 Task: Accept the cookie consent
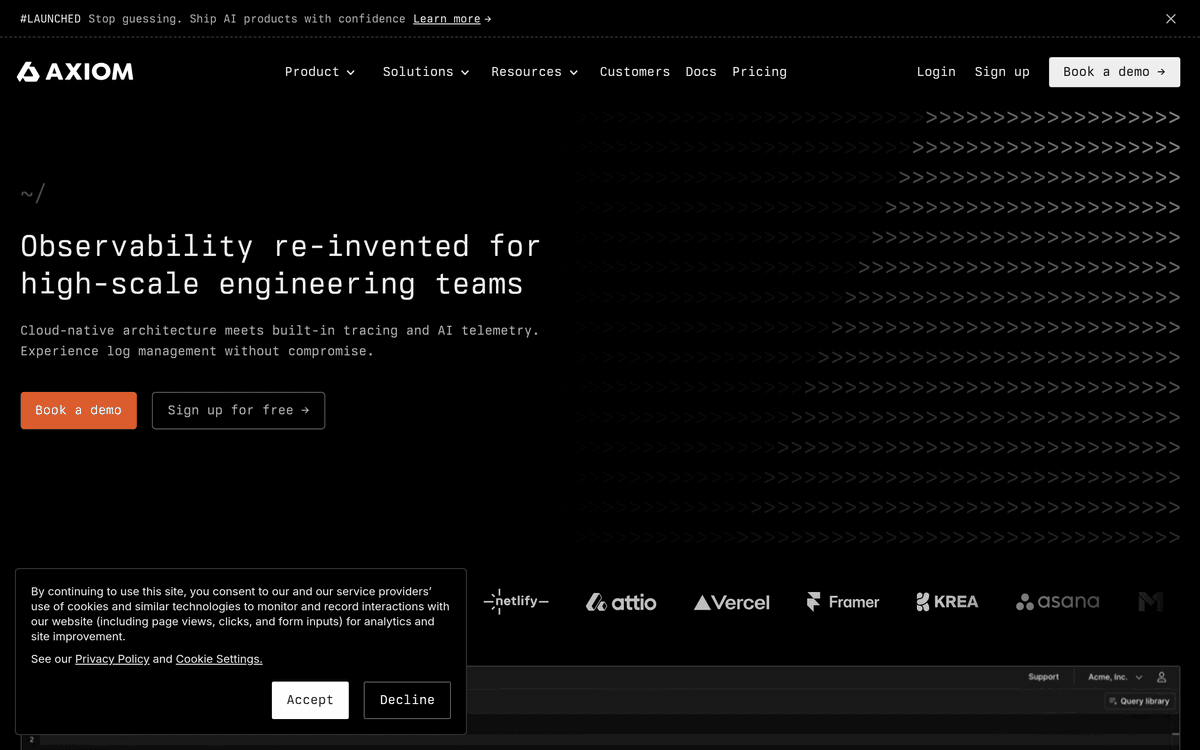(310, 700)
